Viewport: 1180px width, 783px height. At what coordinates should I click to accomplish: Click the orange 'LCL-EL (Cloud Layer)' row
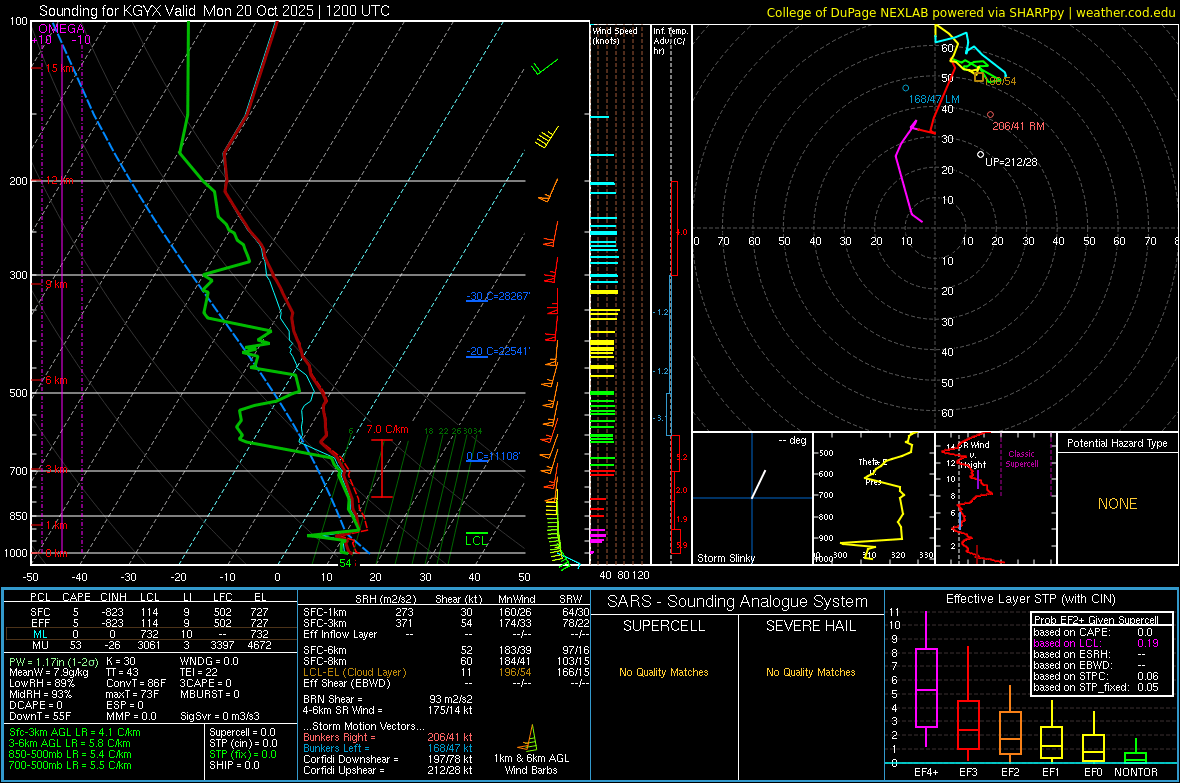coord(446,672)
